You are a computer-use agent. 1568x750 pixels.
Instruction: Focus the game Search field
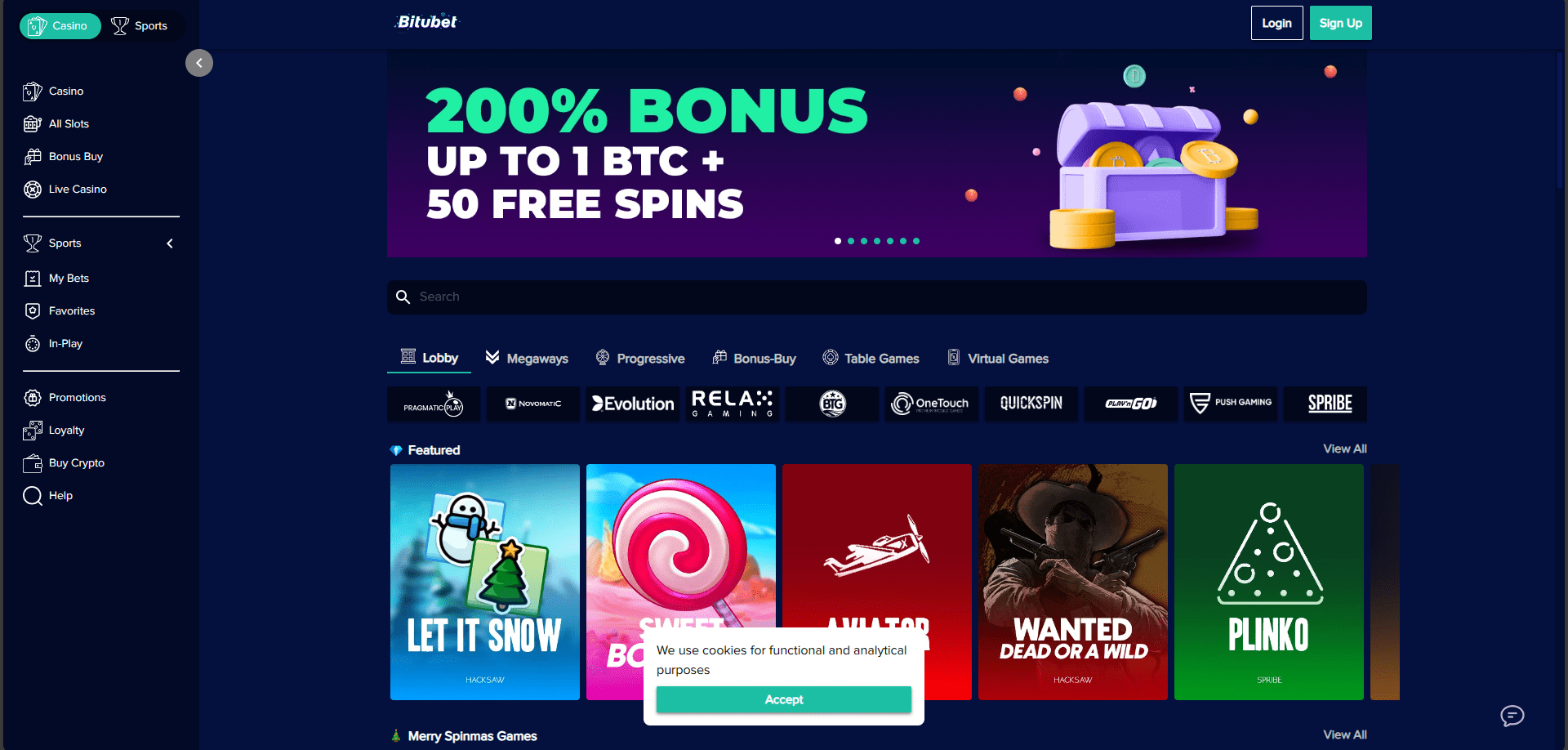pos(877,297)
